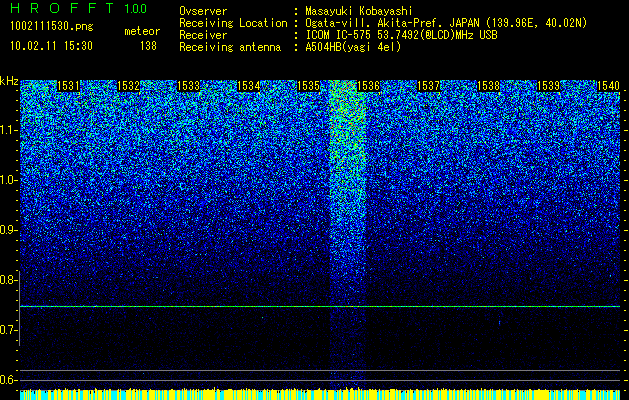The width and height of the screenshot is (629, 400).
Task: Click the meteor label
Action: coord(142,31)
